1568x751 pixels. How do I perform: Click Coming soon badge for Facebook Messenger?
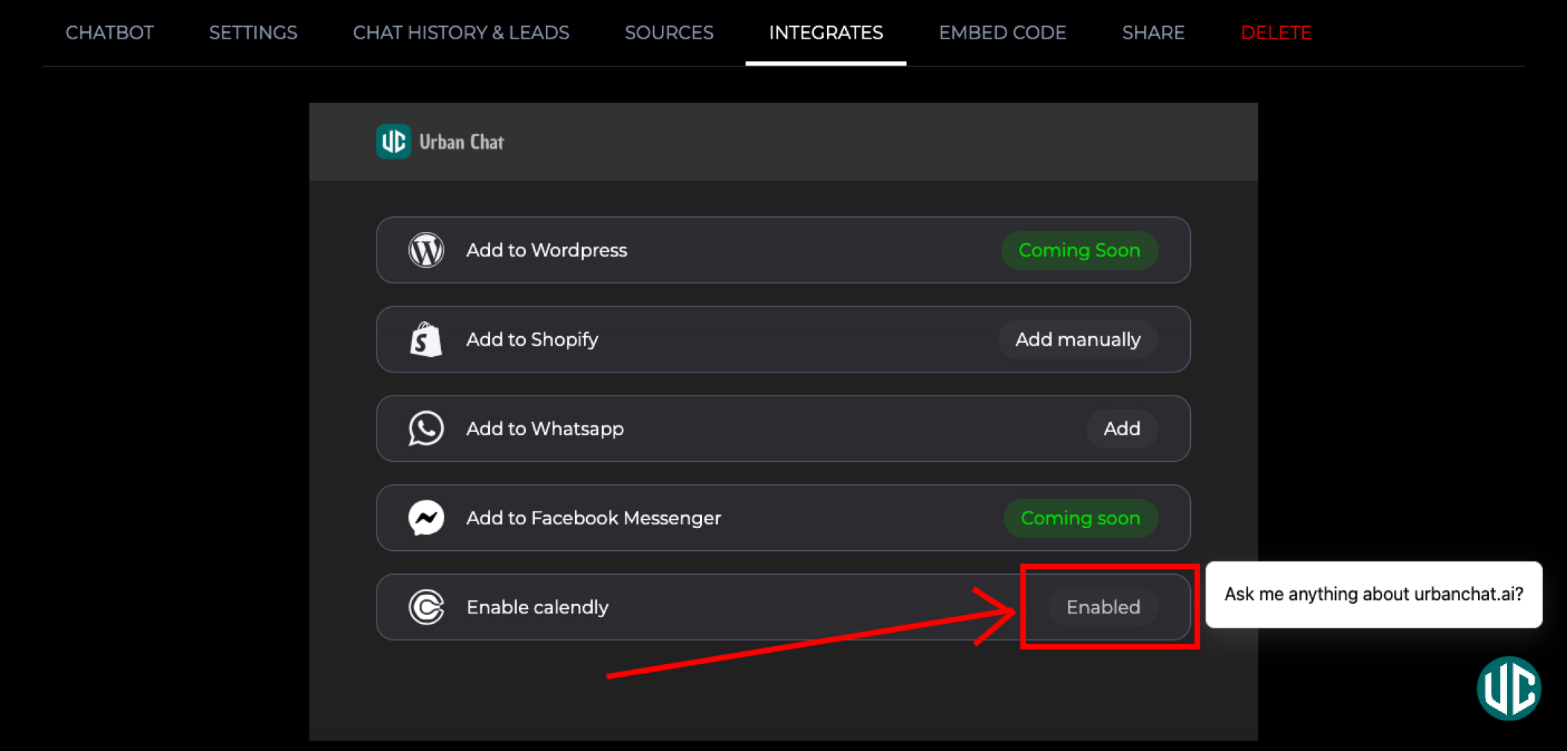click(1080, 518)
